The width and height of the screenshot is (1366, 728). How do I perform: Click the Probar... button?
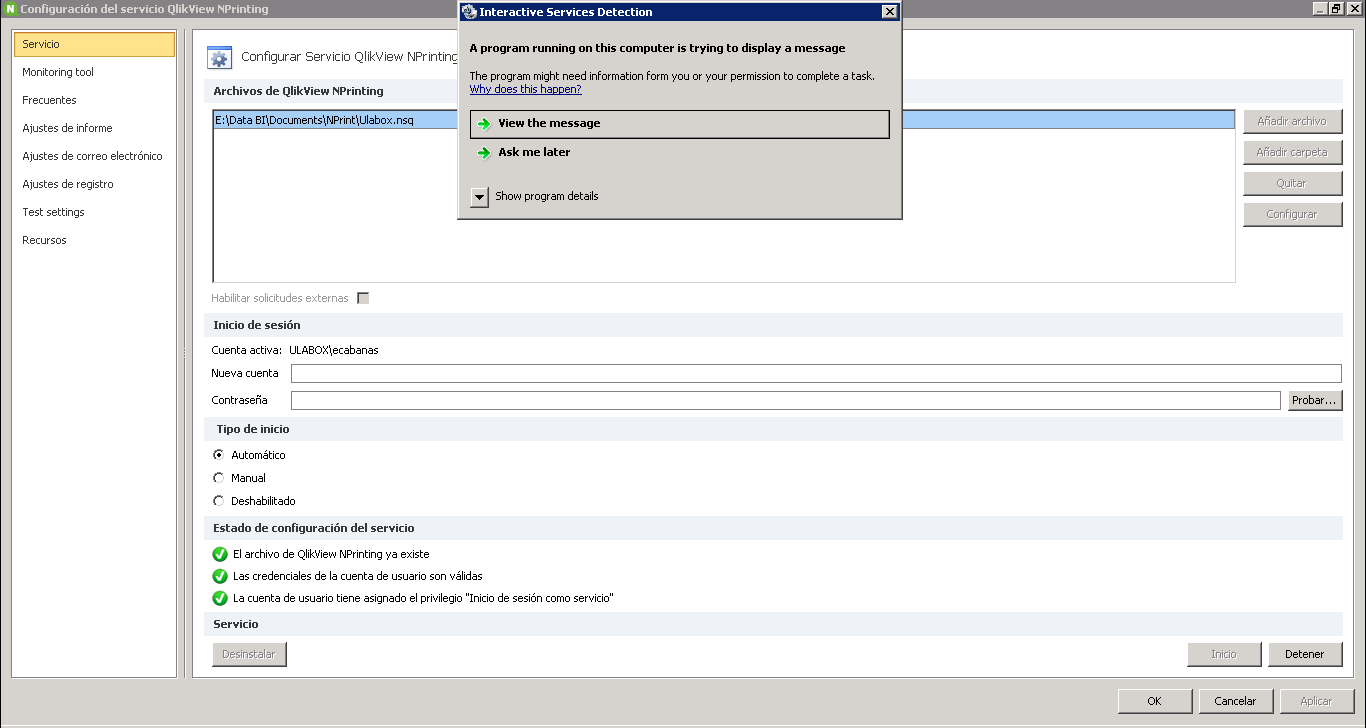[x=1315, y=400]
